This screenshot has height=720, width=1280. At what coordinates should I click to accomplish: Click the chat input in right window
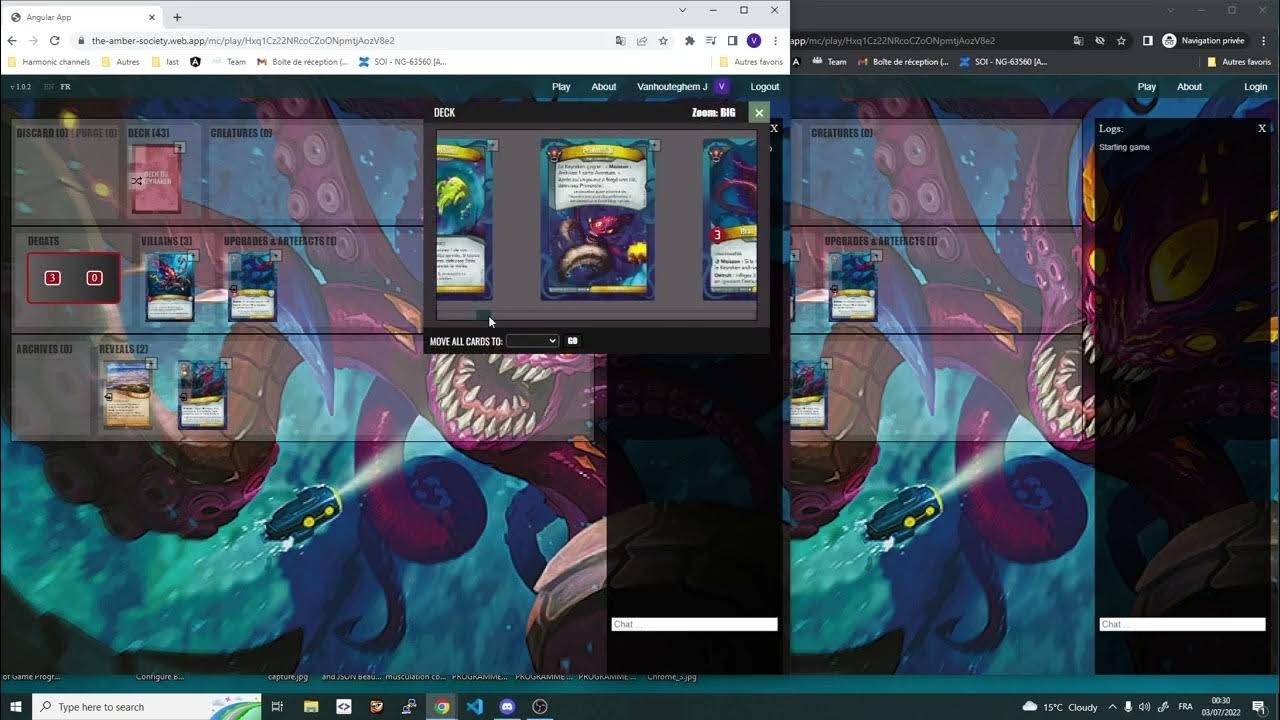pyautogui.click(x=1182, y=624)
